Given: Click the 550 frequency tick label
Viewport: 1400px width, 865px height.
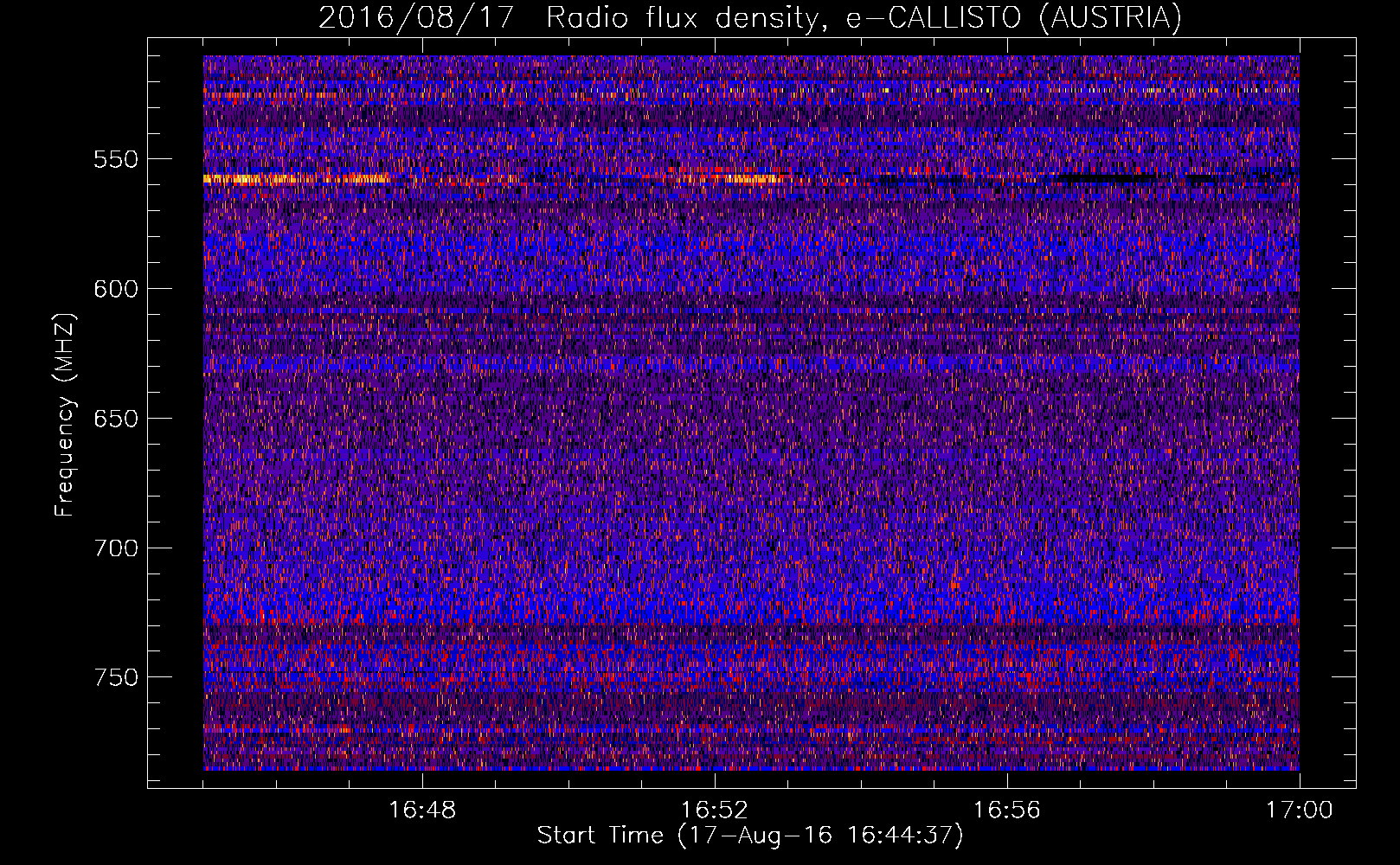Looking at the screenshot, I should (116, 159).
